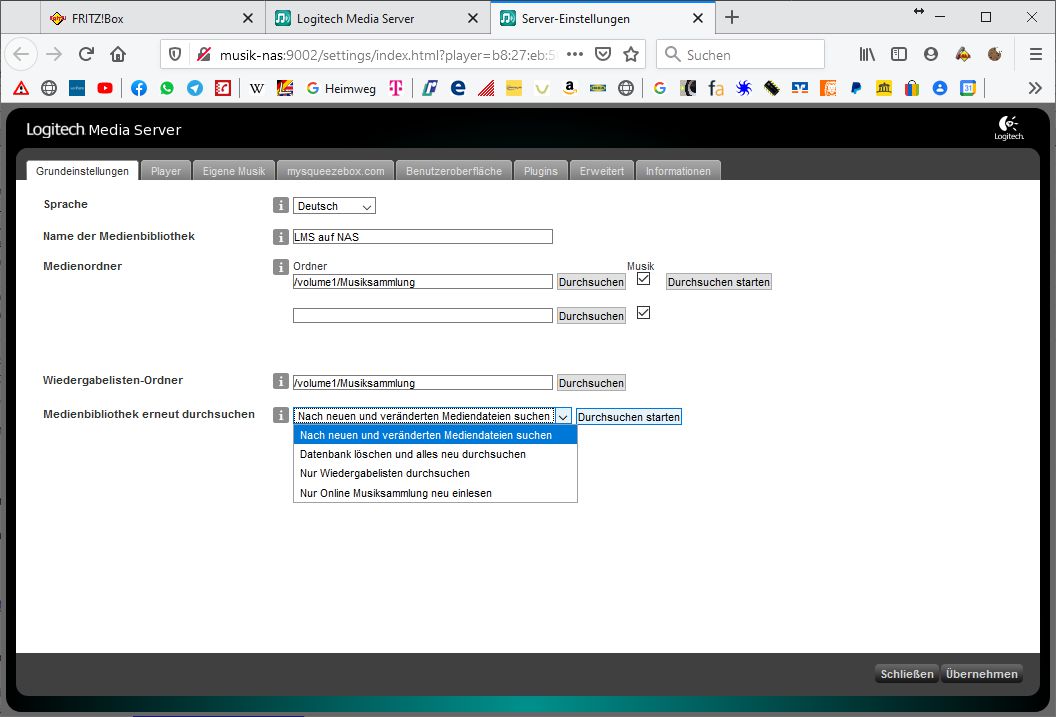Show info for the Medienordner setting

(281, 267)
